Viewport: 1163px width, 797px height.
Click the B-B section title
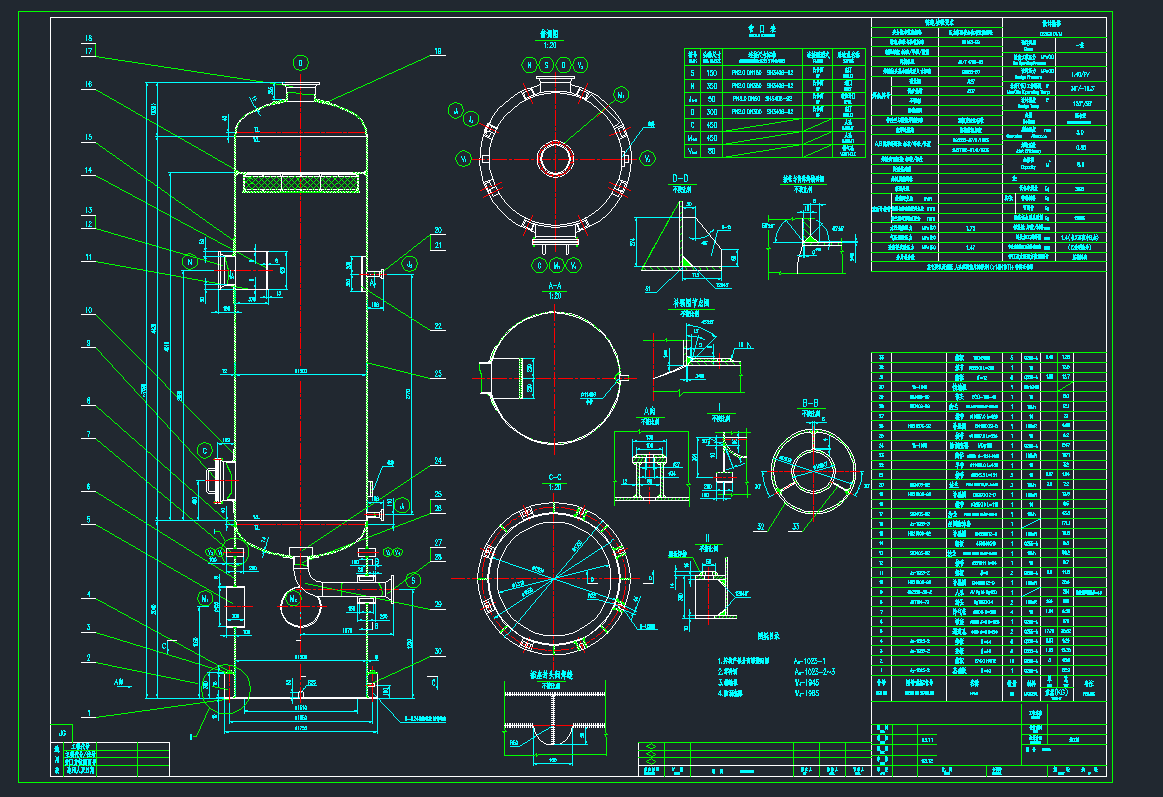click(810, 403)
